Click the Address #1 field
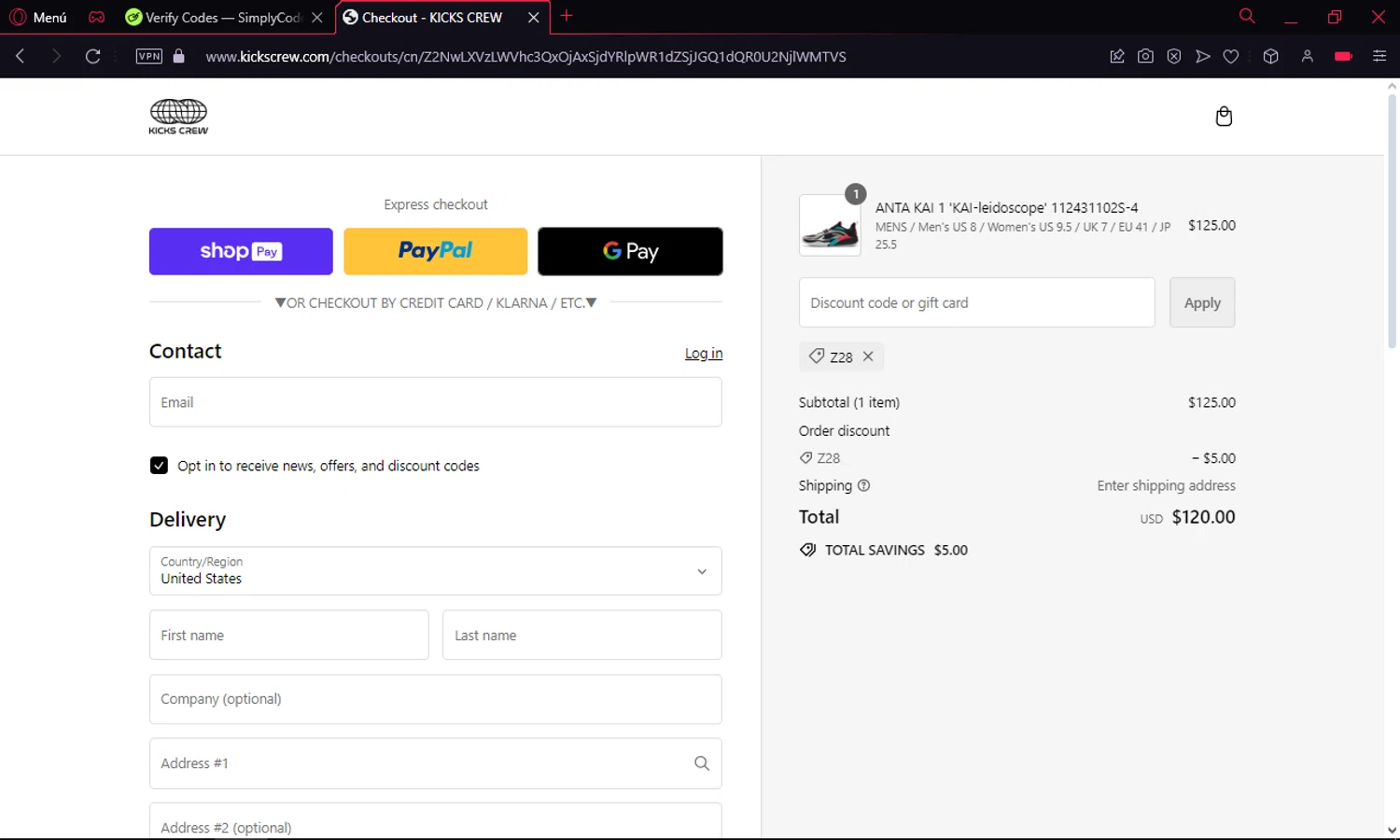Viewport: 1400px width, 840px height. pyautogui.click(x=436, y=763)
